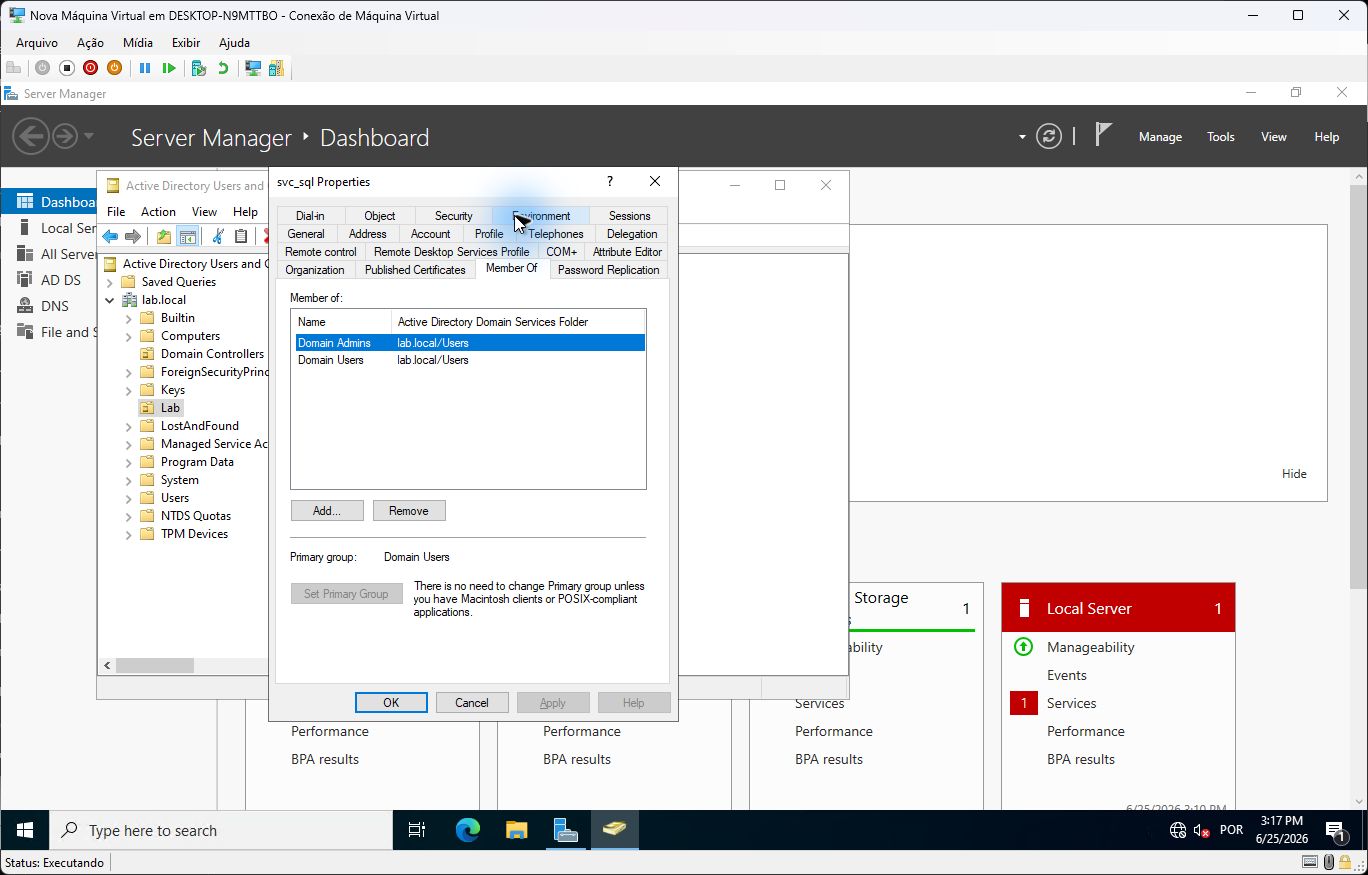Screen dimensions: 1368x875
Task: Select Domain Controllers in the tree
Action: [212, 354]
